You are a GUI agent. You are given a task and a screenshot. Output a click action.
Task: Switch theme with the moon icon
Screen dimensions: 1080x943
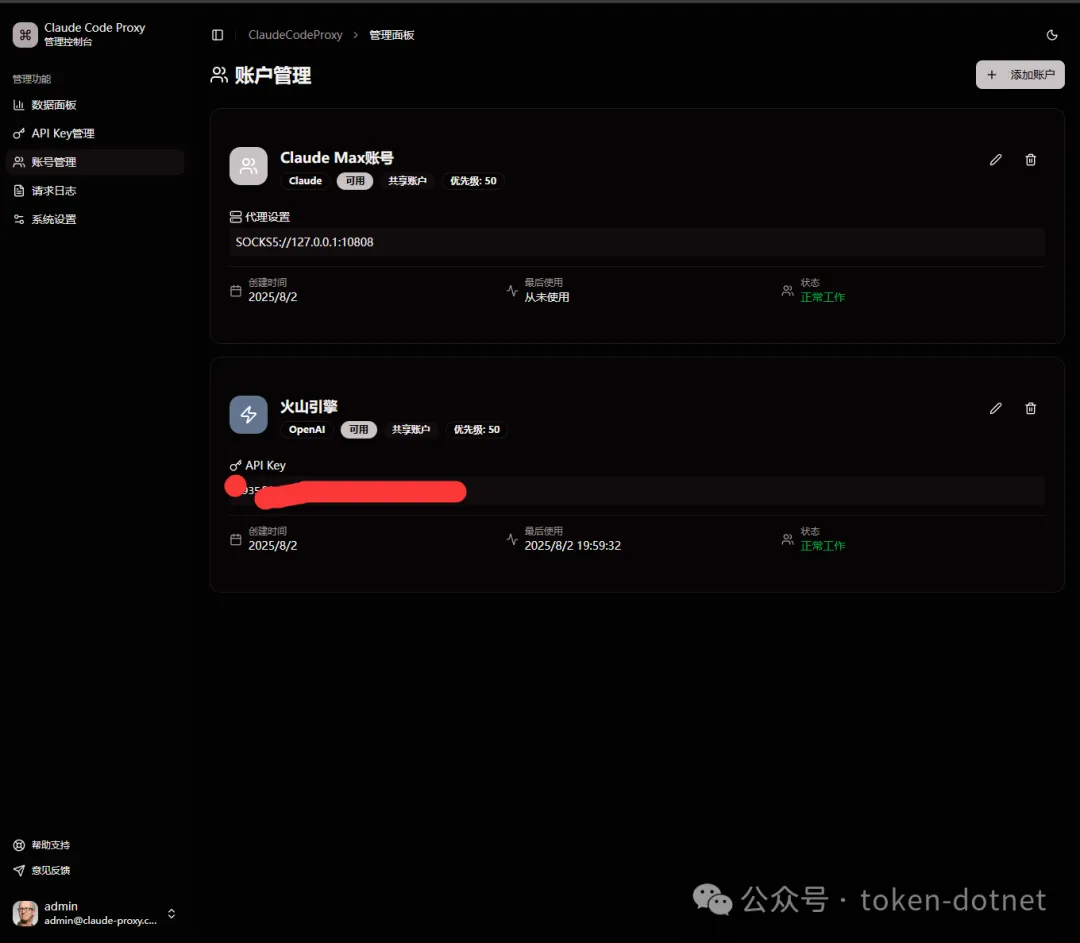point(1052,35)
